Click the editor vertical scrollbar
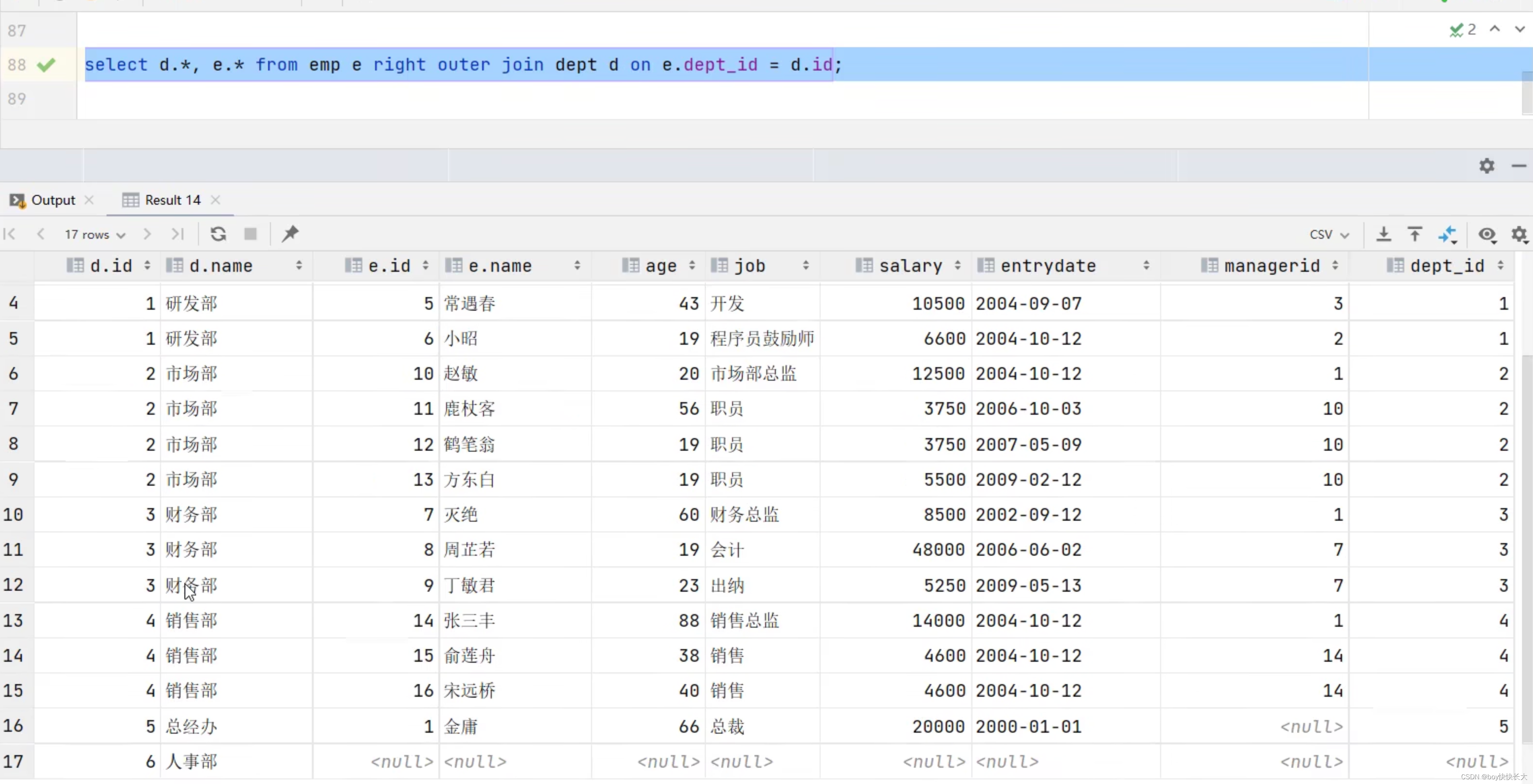Screen dimensions: 1533x784 coord(1527,92)
